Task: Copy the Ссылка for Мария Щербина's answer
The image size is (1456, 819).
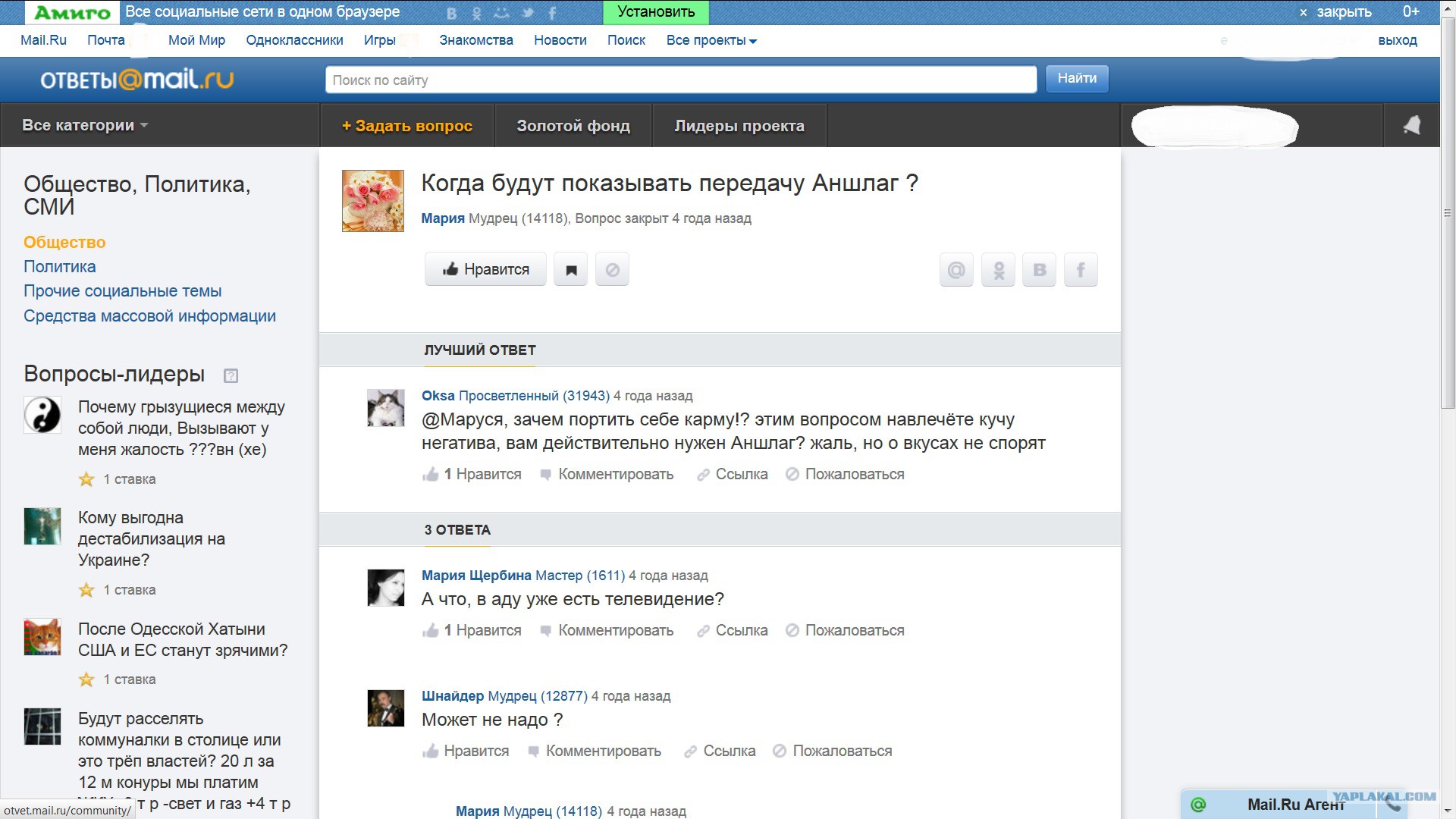Action: pyautogui.click(x=733, y=631)
